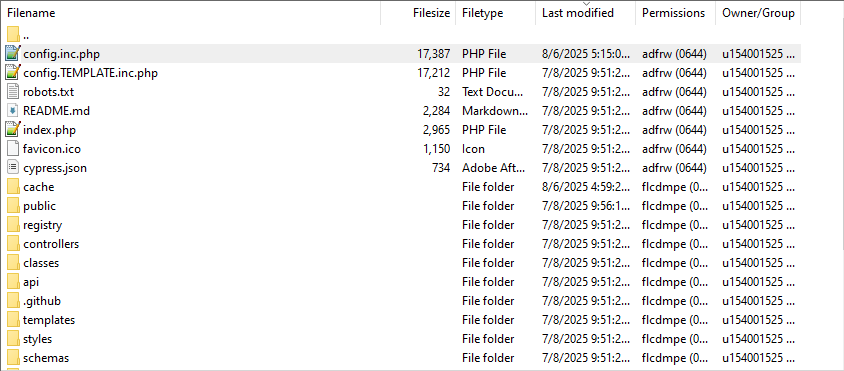Screen dimensions: 844x371
Task: Click the Owner/Group column header
Action: [x=758, y=13]
